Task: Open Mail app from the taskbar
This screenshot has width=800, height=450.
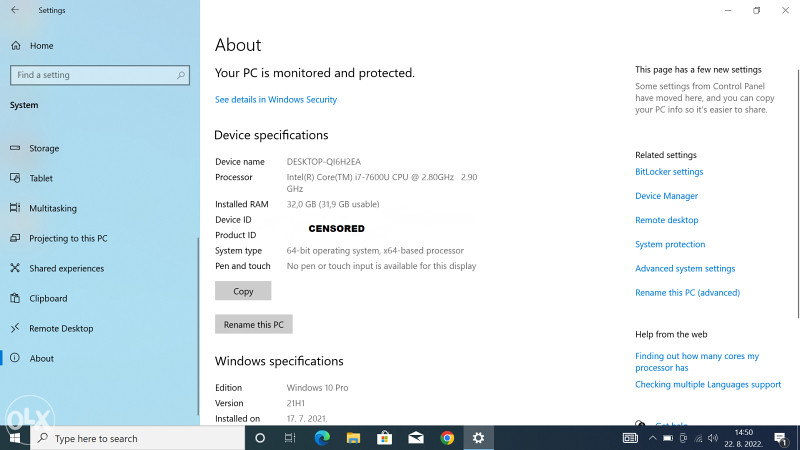Action: [416, 438]
